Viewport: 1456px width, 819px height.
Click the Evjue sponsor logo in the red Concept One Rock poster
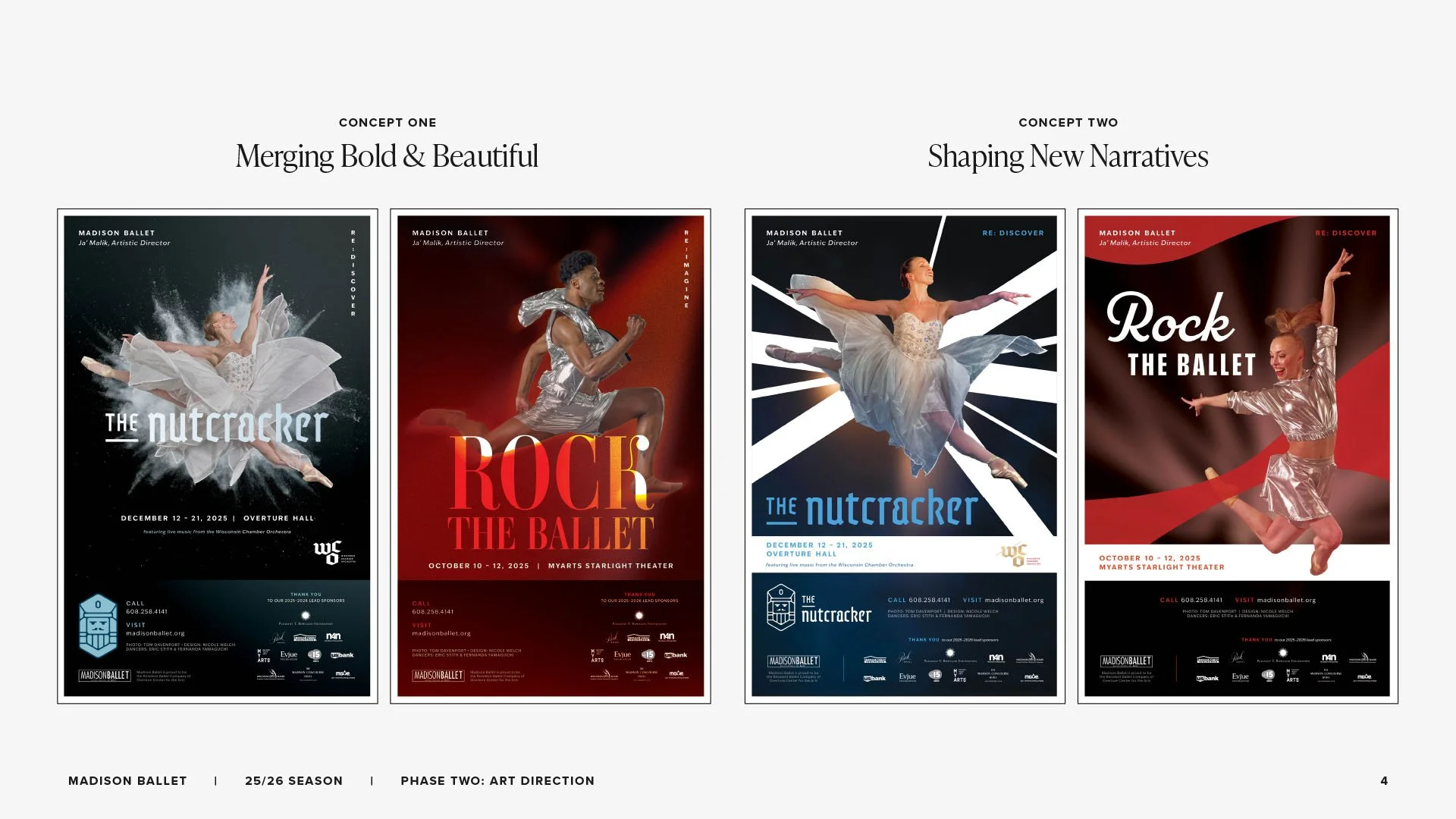coord(623,655)
